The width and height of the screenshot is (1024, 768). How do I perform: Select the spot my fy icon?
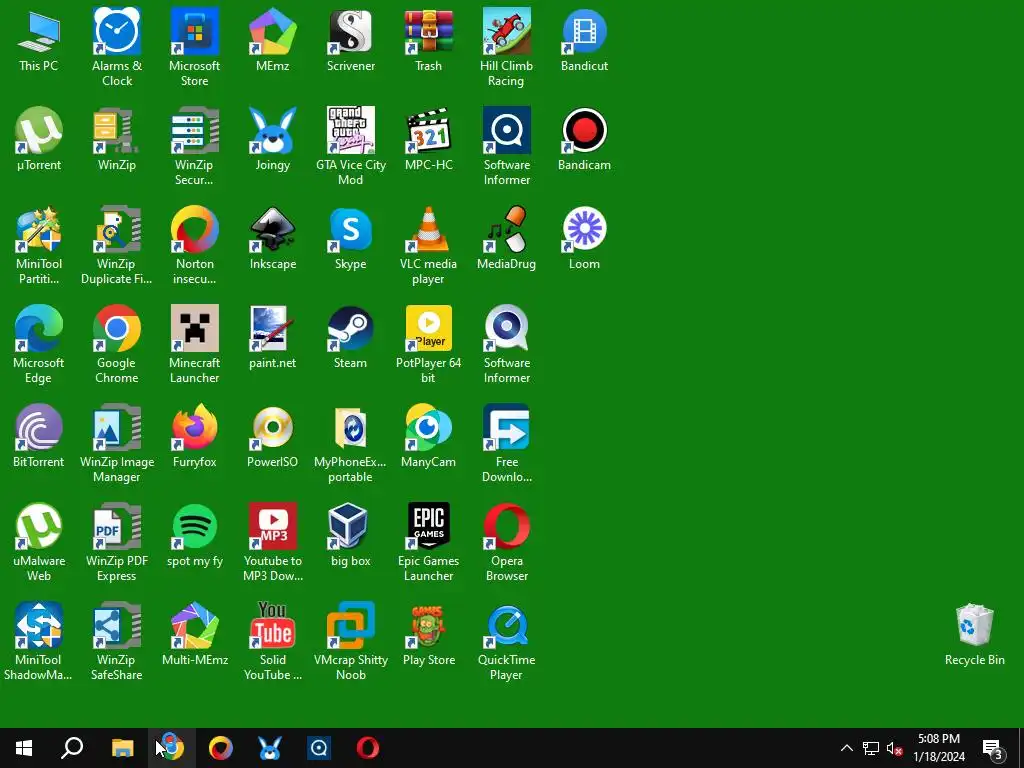pyautogui.click(x=195, y=536)
